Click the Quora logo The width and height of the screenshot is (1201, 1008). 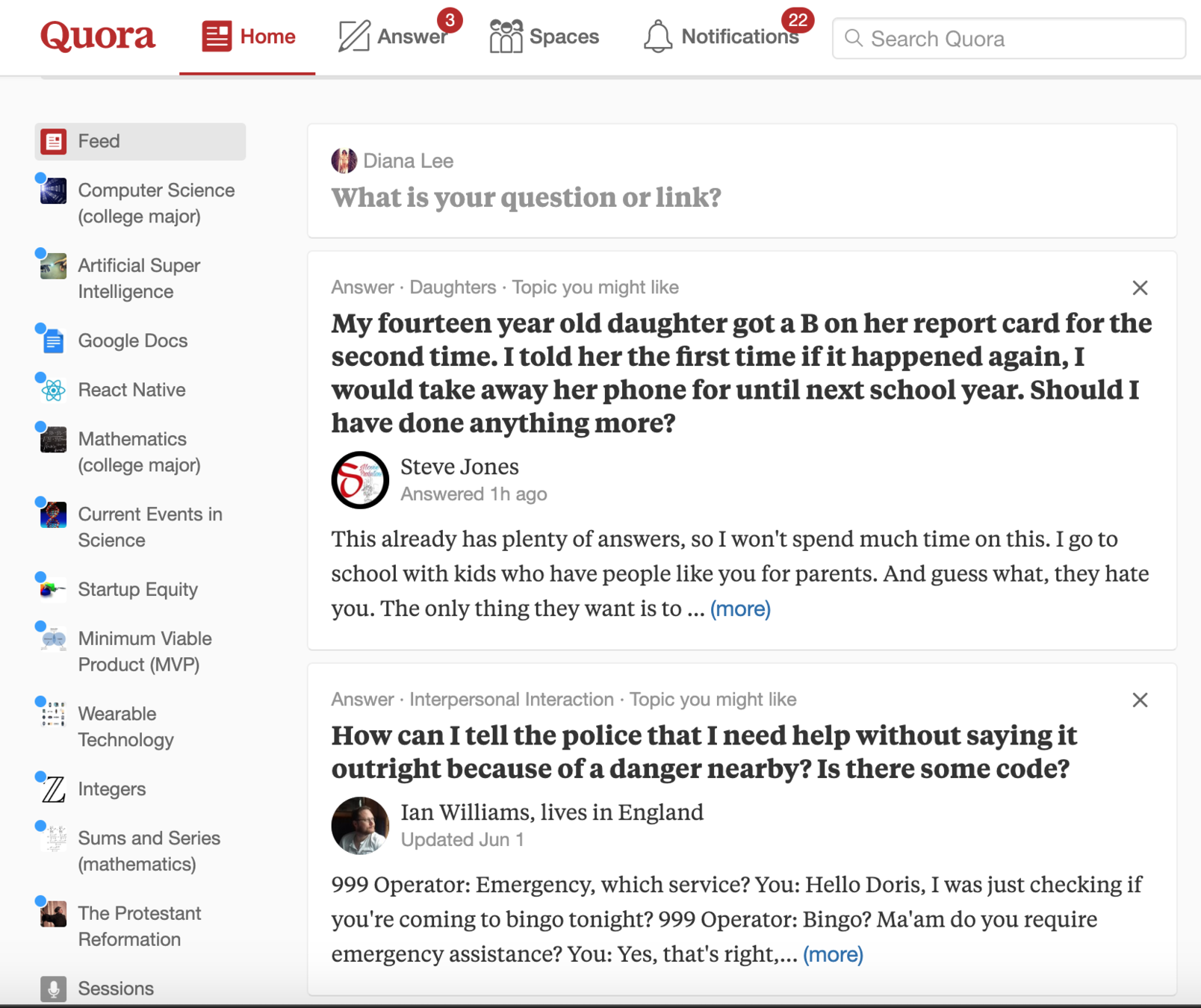(x=98, y=36)
